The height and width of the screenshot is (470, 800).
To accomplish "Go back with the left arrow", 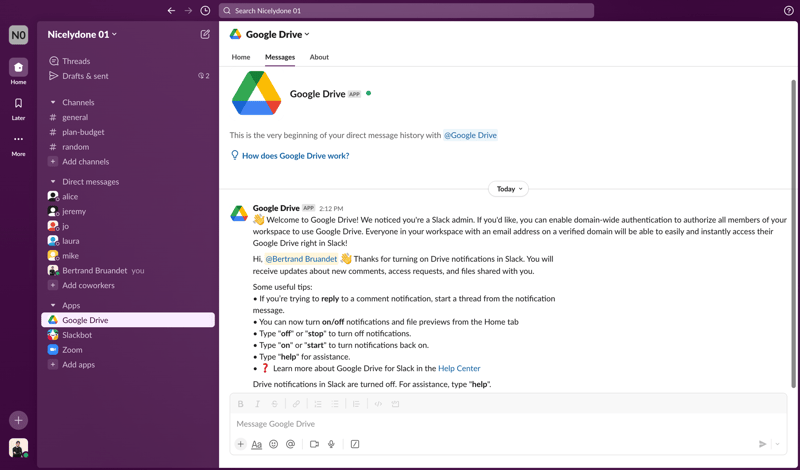I will 171,11.
